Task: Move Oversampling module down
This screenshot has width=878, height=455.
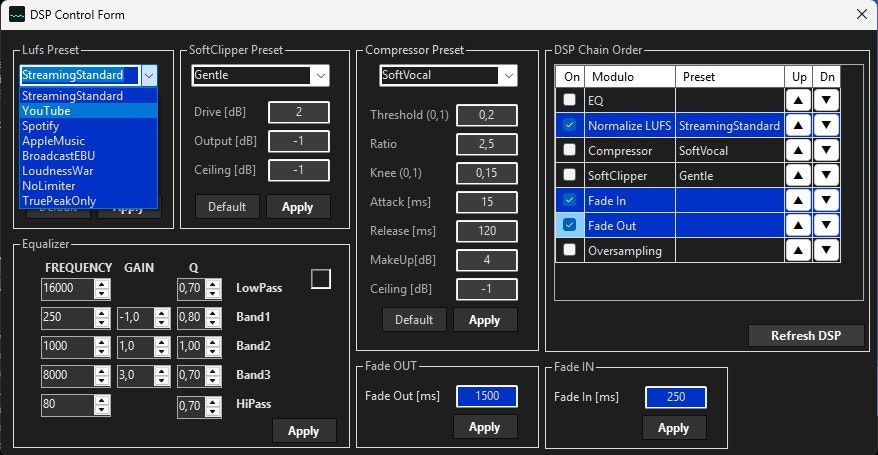Action: [x=826, y=250]
